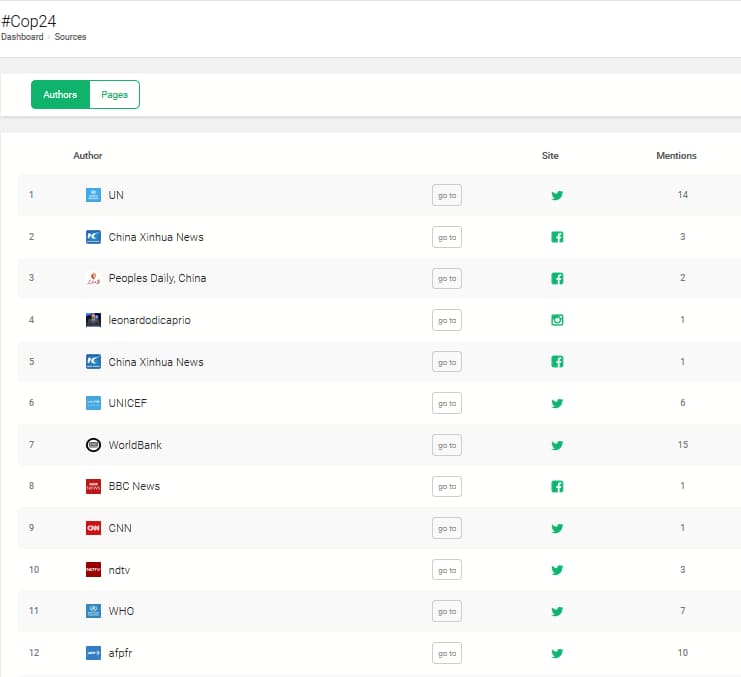Screen dimensions: 741x677
Task: Click the WHO avatar logo
Action: click(x=93, y=611)
